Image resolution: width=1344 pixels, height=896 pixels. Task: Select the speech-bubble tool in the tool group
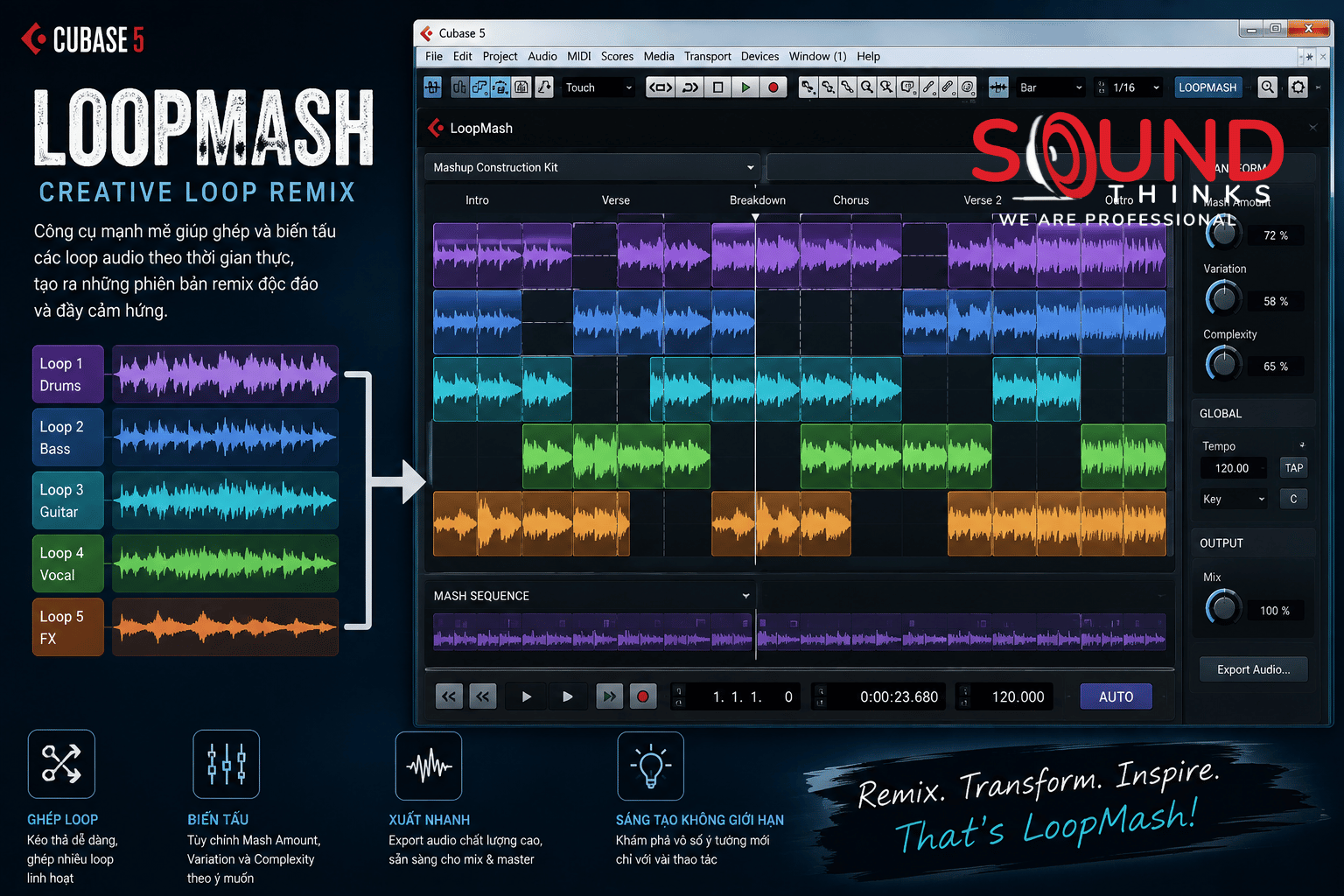click(x=907, y=87)
